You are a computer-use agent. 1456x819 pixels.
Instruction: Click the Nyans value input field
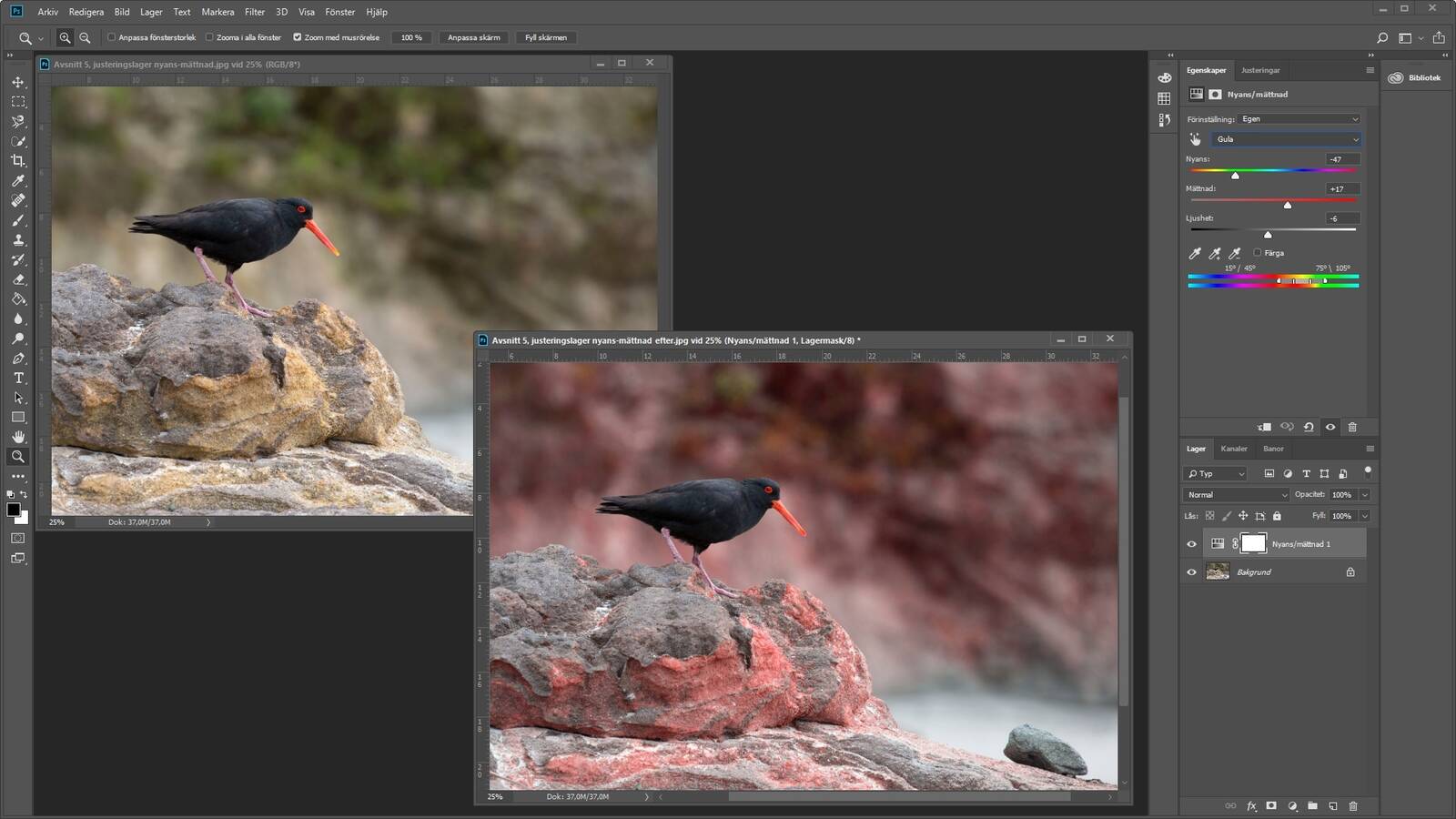[1341, 159]
